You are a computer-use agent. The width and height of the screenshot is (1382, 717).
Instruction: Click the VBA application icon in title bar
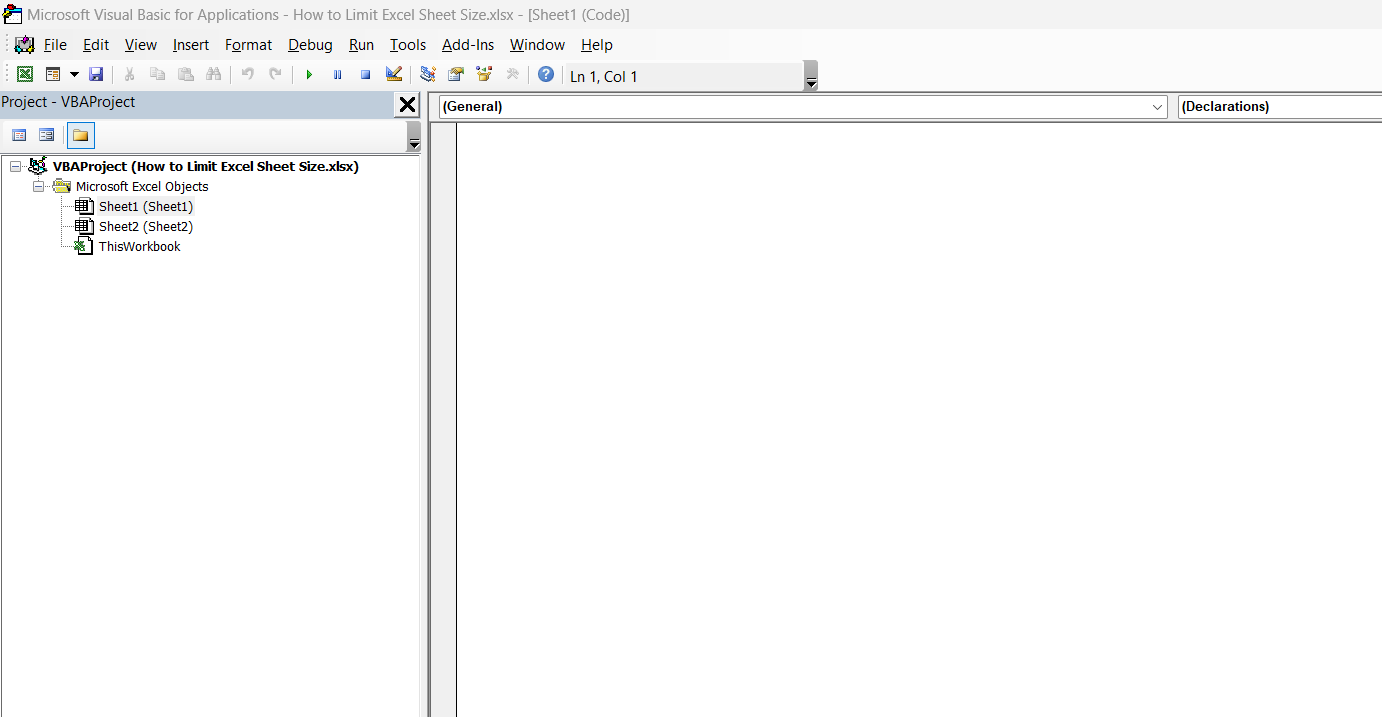pyautogui.click(x=13, y=15)
